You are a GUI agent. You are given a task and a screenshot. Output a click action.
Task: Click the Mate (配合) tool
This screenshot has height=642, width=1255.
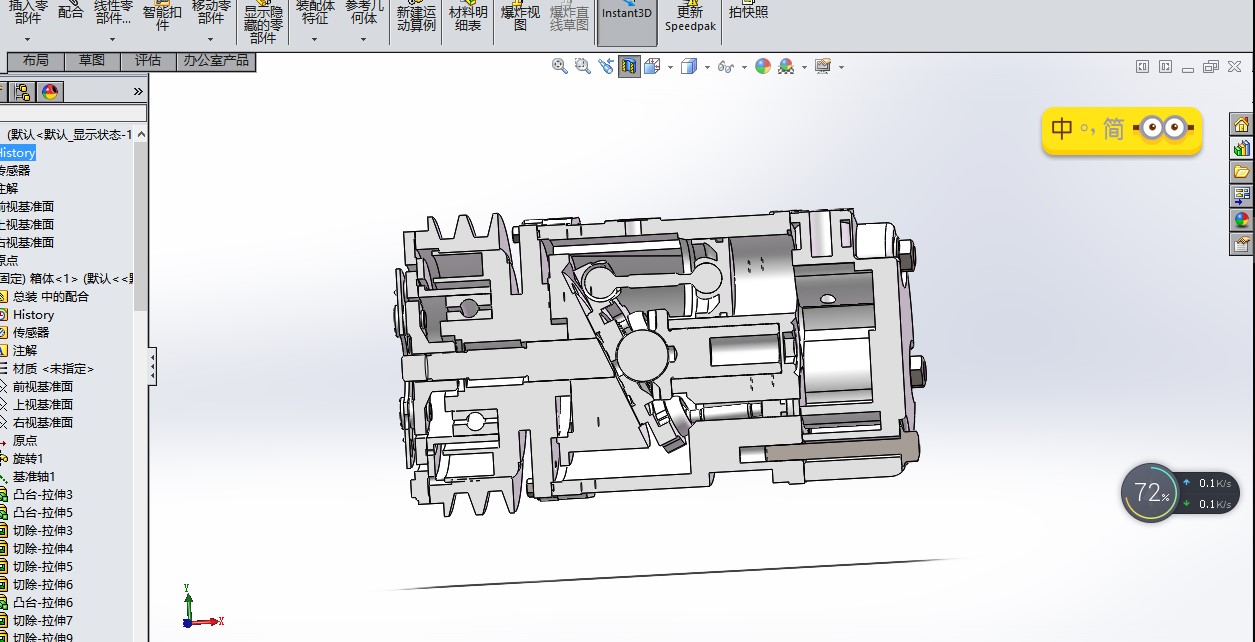71,12
